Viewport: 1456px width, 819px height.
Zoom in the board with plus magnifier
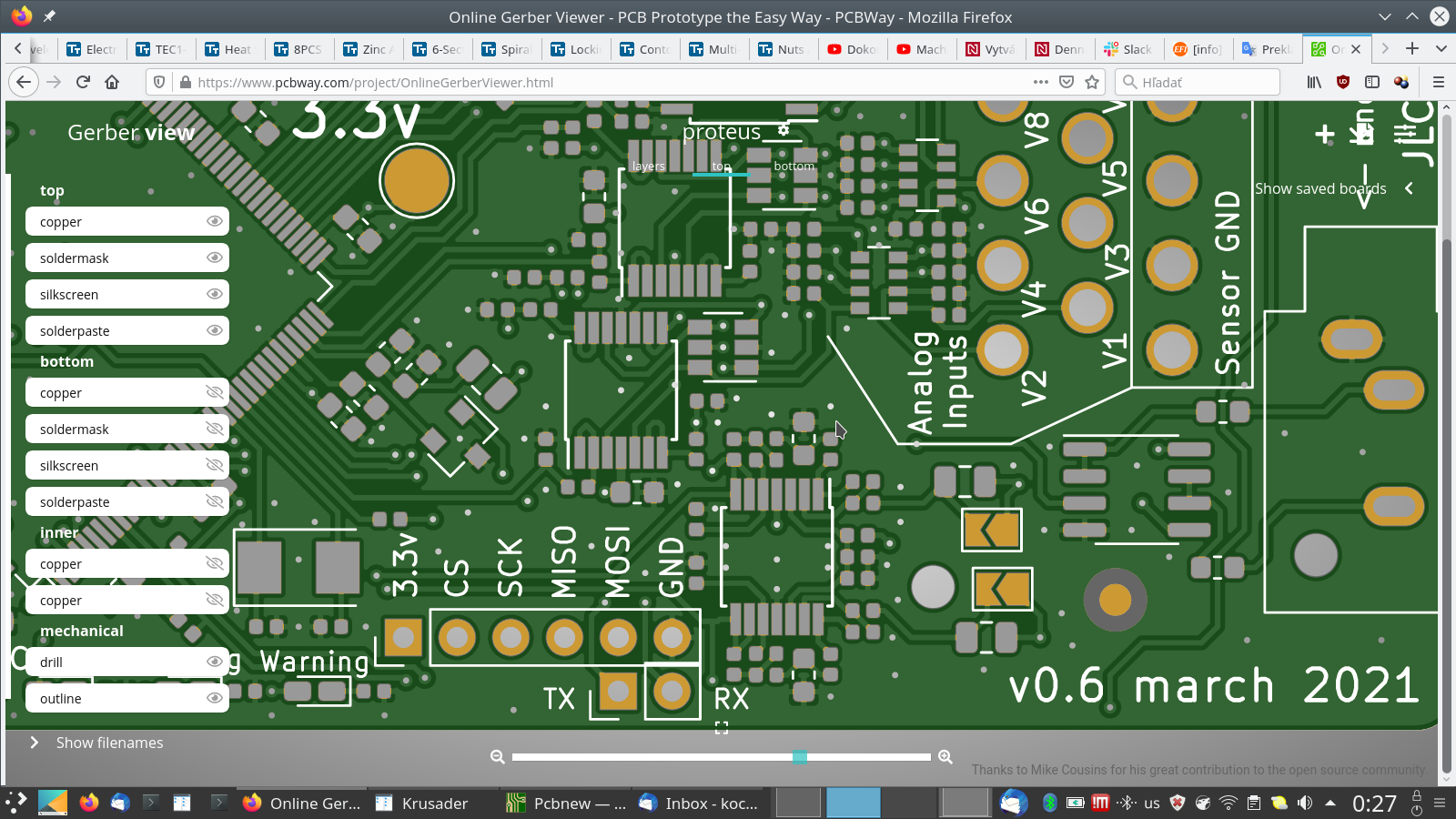tap(945, 757)
